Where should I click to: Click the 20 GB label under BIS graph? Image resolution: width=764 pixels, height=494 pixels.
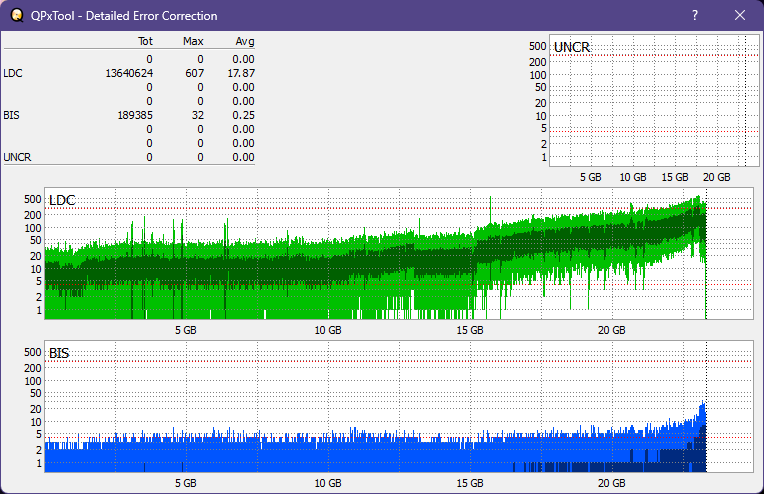point(611,483)
